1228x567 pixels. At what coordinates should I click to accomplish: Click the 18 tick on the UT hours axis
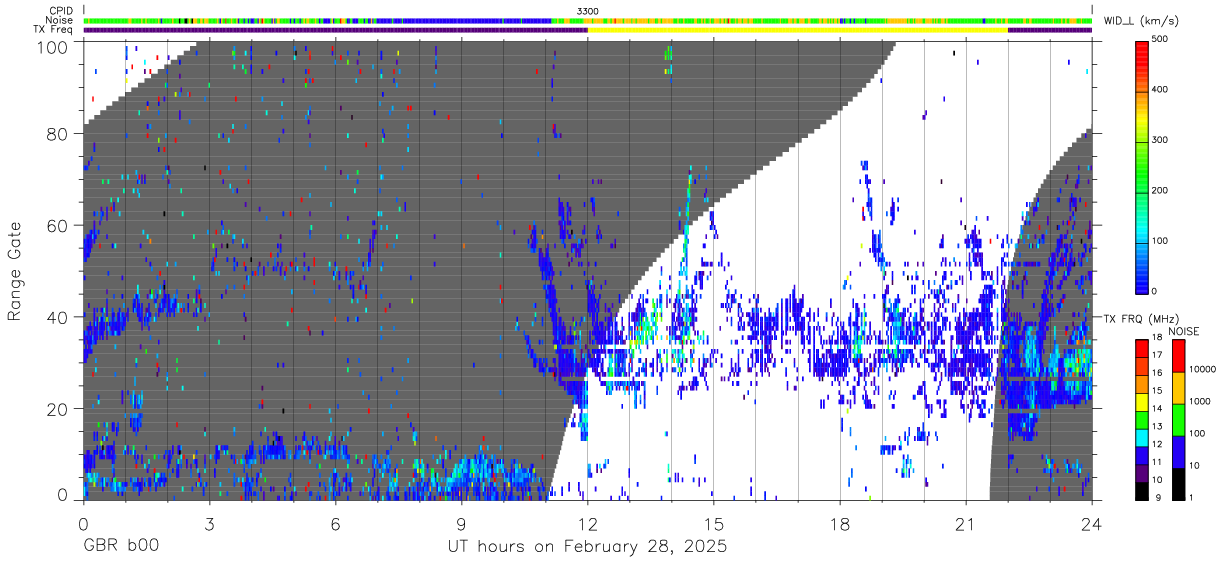(x=840, y=524)
